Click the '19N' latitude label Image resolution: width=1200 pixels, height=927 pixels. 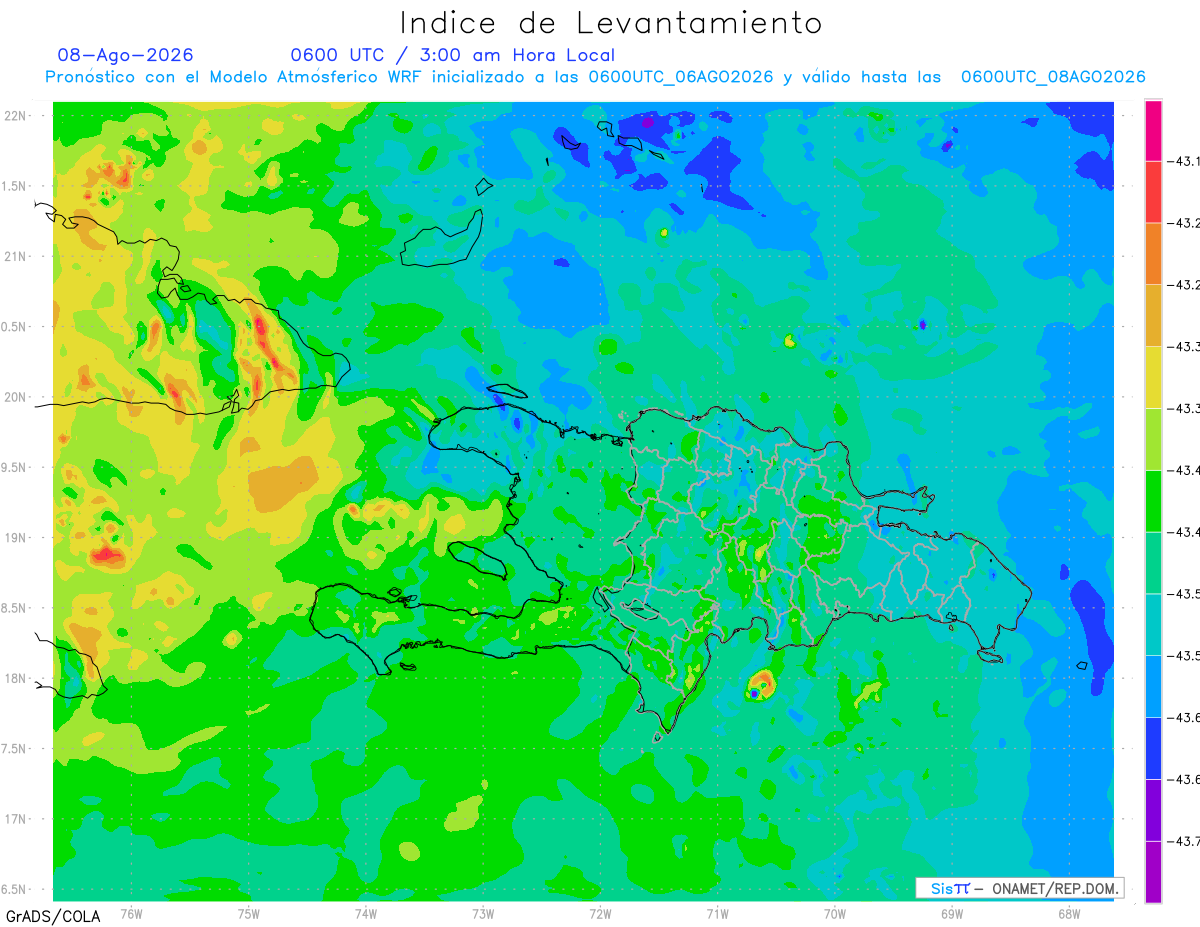tap(16, 538)
